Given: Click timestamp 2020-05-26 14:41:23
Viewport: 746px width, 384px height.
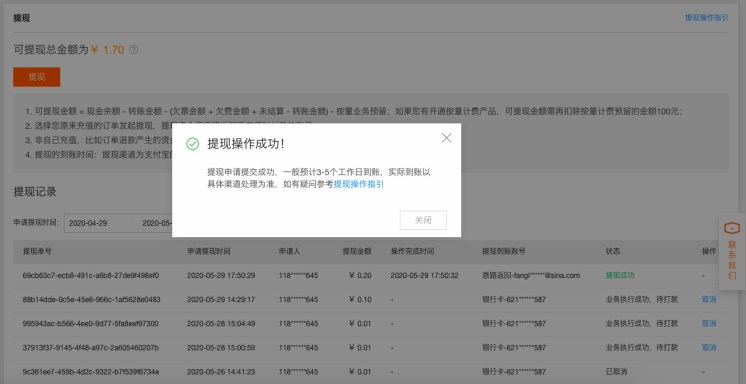Looking at the screenshot, I should click(x=221, y=372).
